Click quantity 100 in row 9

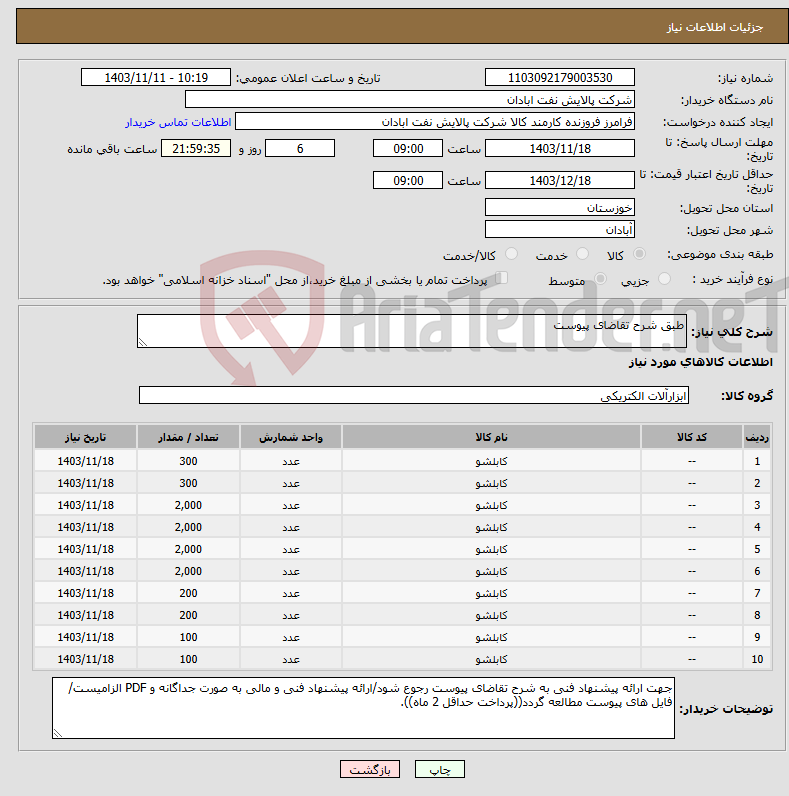(188, 637)
